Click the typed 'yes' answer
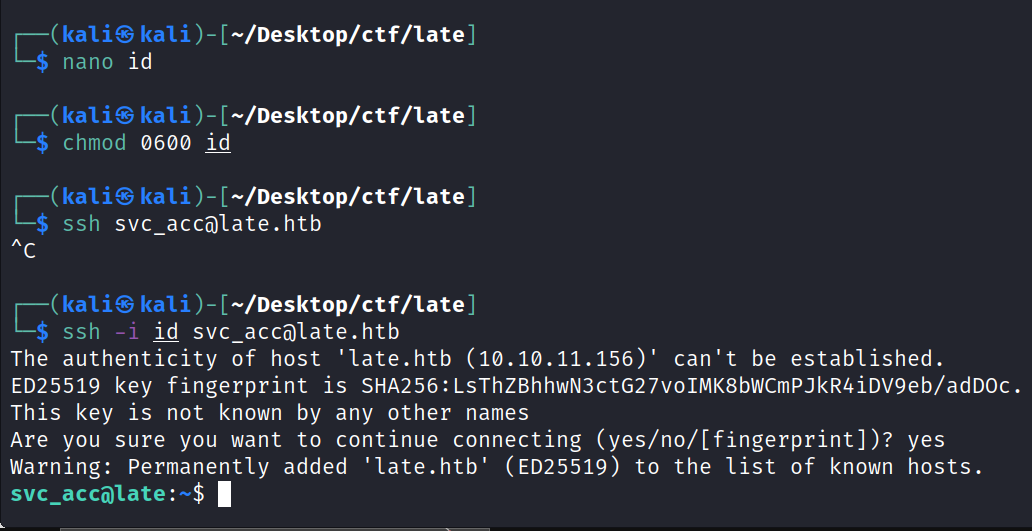This screenshot has width=1032, height=531. 926,439
